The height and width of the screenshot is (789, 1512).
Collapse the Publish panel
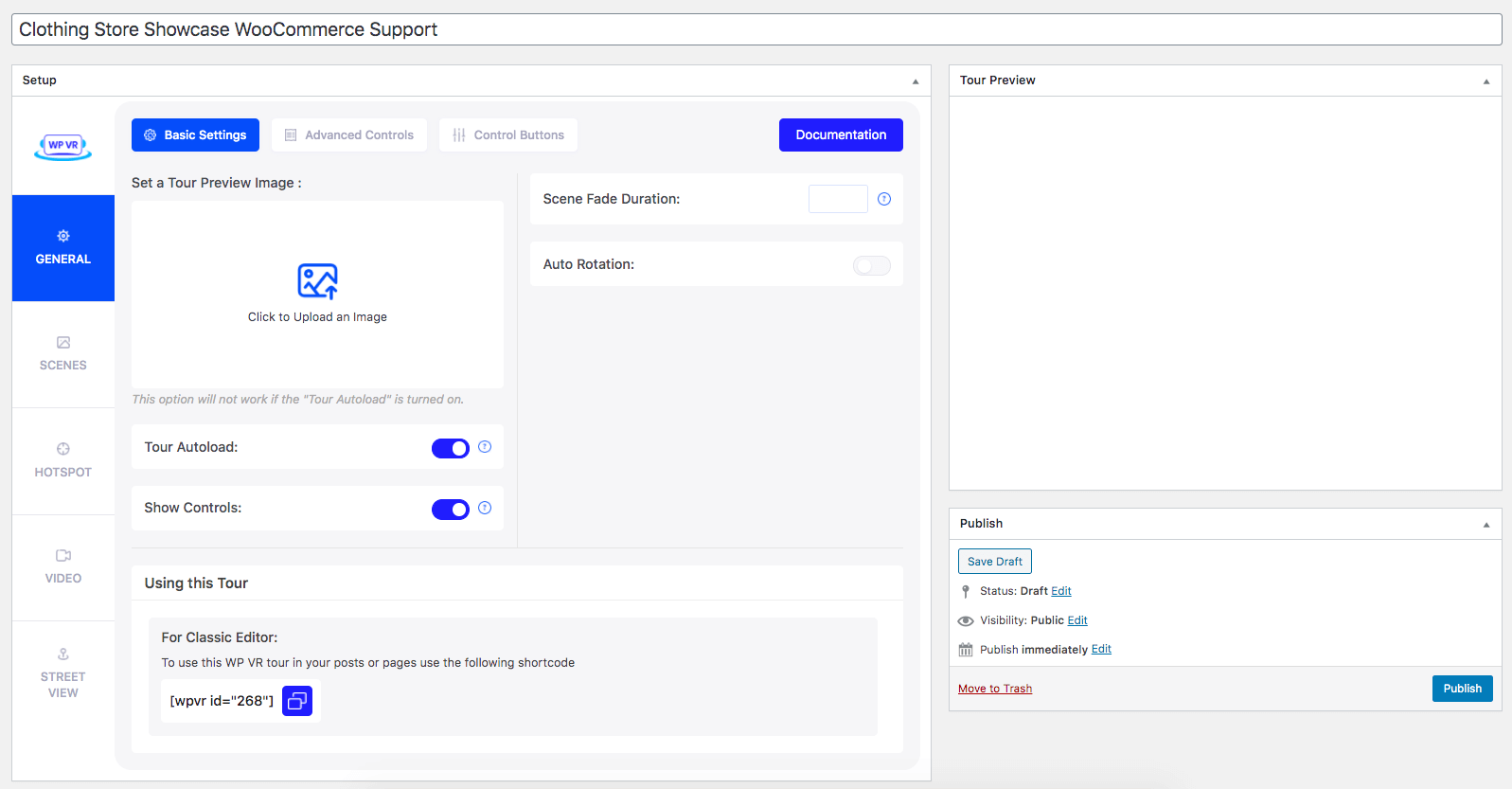tap(1486, 525)
